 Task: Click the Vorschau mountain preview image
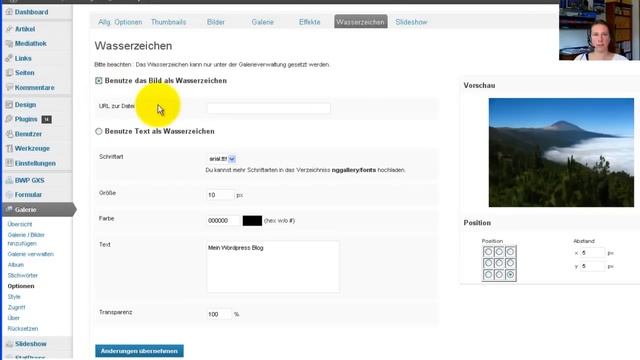[561, 152]
